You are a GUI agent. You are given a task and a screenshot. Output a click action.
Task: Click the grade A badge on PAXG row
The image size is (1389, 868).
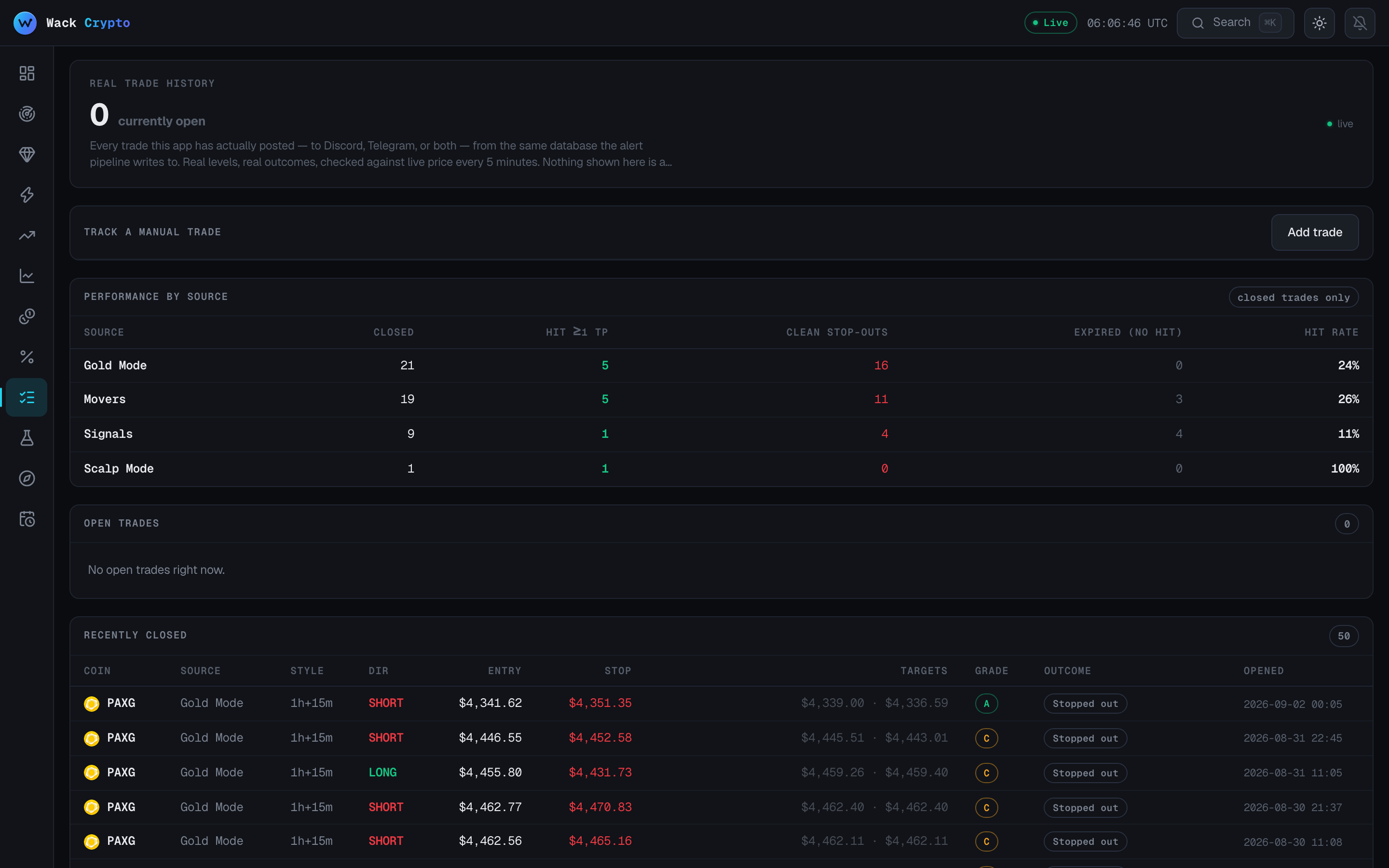986,704
